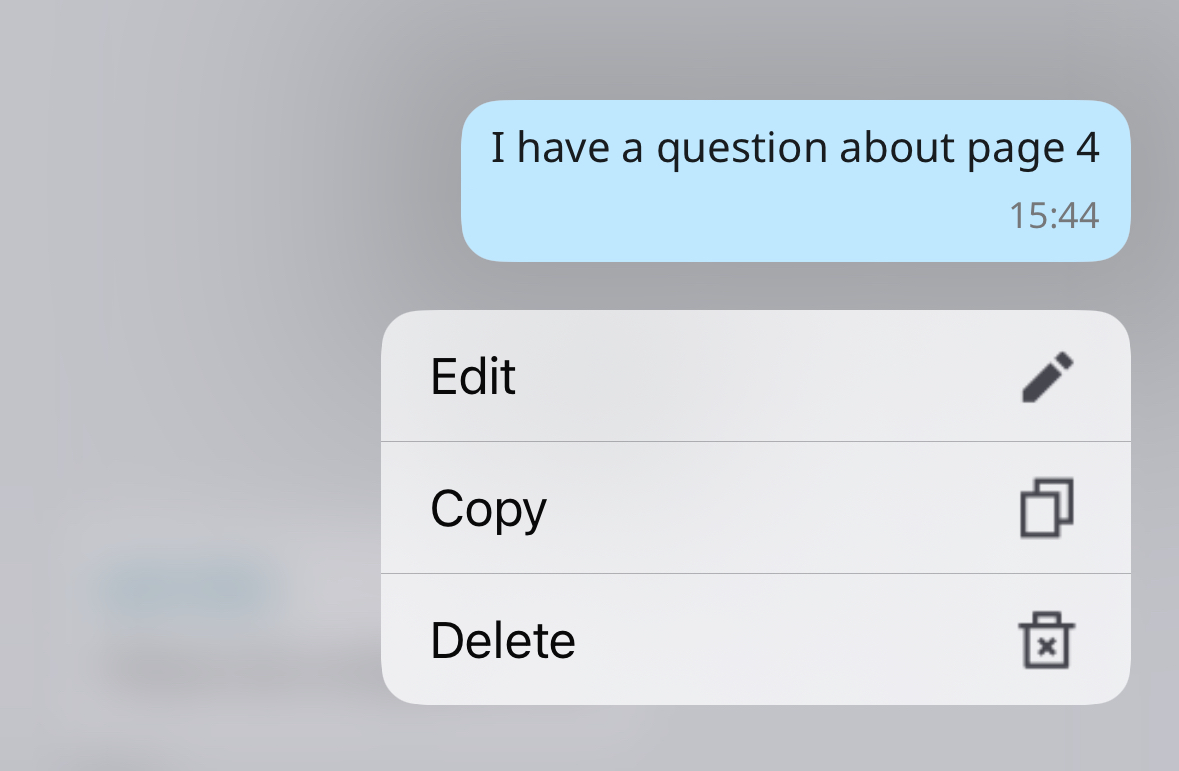Click the trash can icon beside Delete
This screenshot has height=771, width=1179.
1047,640
